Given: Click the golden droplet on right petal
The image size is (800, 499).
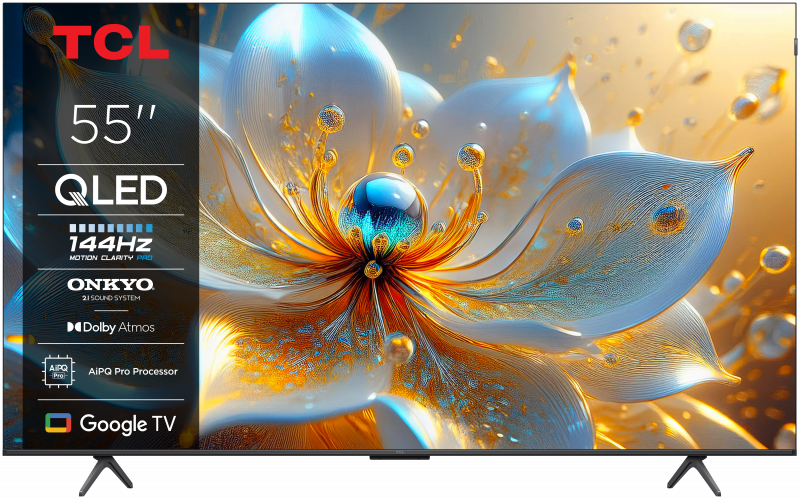Looking at the screenshot, I should [667, 217].
